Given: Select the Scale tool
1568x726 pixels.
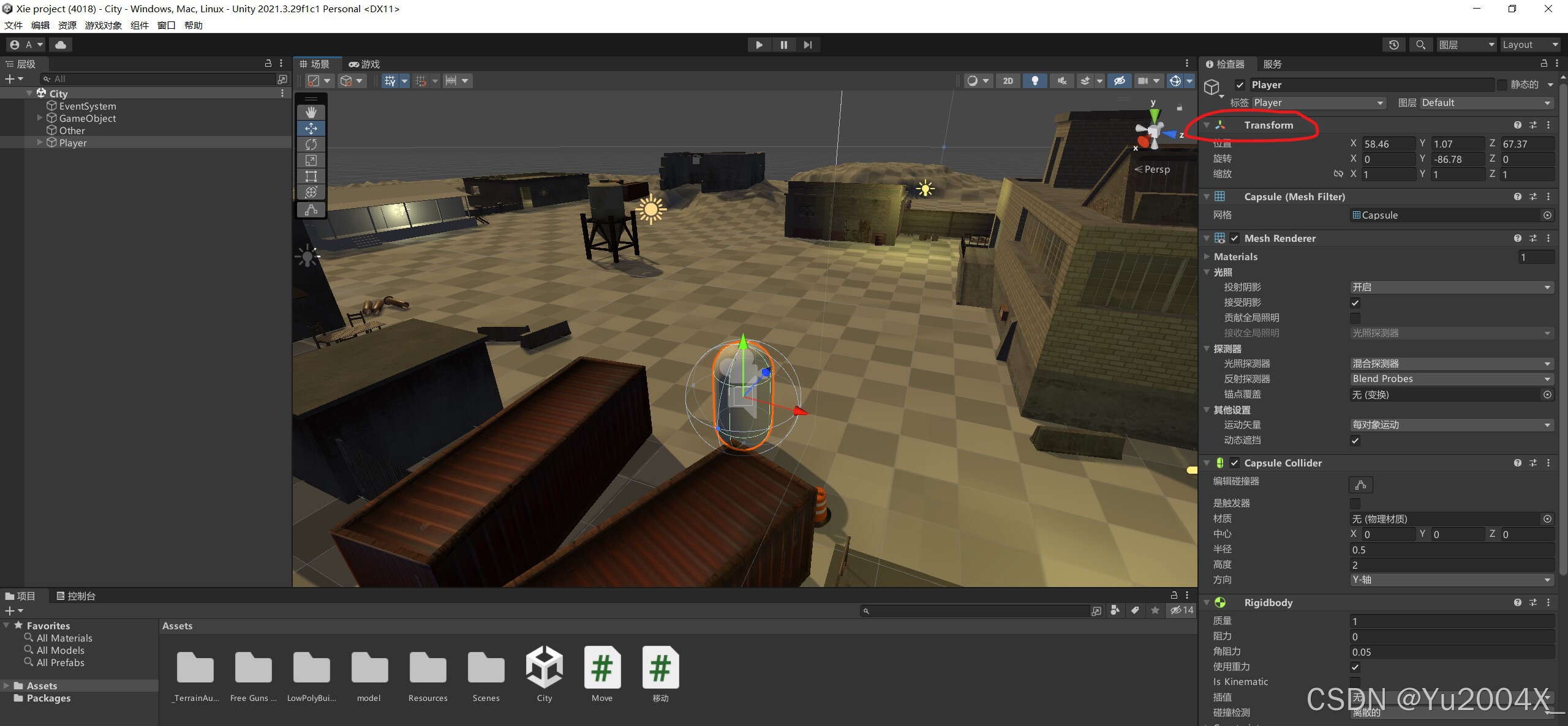Looking at the screenshot, I should coord(311,160).
